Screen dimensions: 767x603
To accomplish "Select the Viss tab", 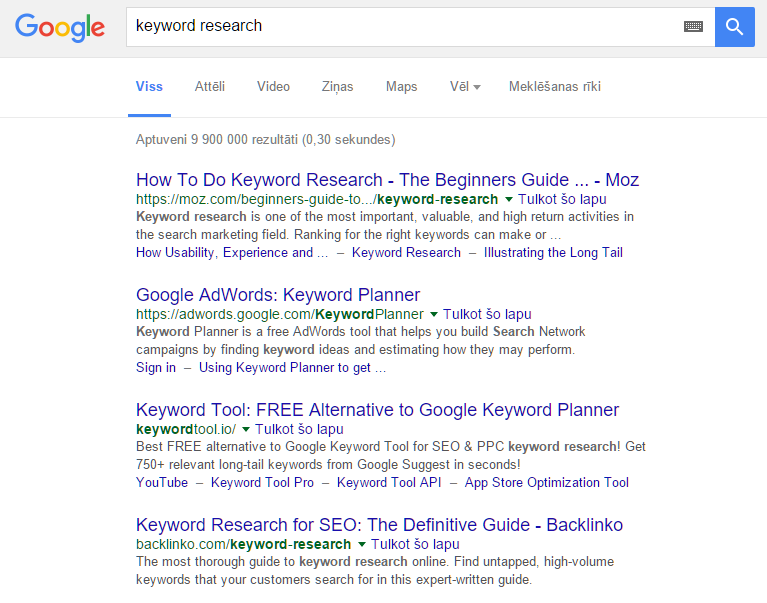I will click(x=149, y=87).
